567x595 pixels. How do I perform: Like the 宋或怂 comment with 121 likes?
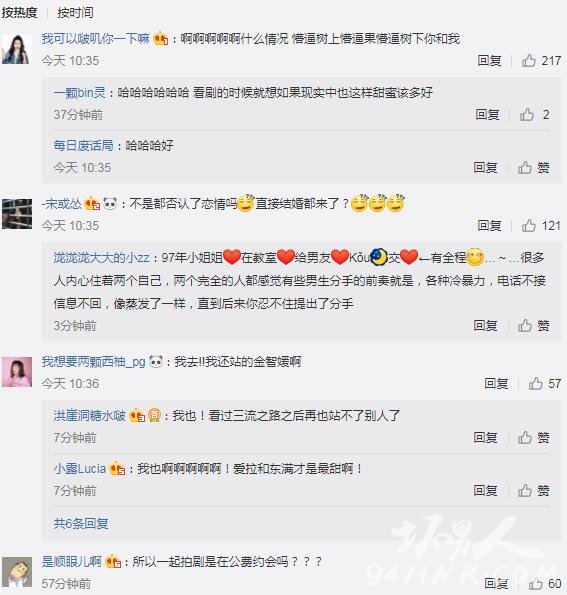coord(541,226)
